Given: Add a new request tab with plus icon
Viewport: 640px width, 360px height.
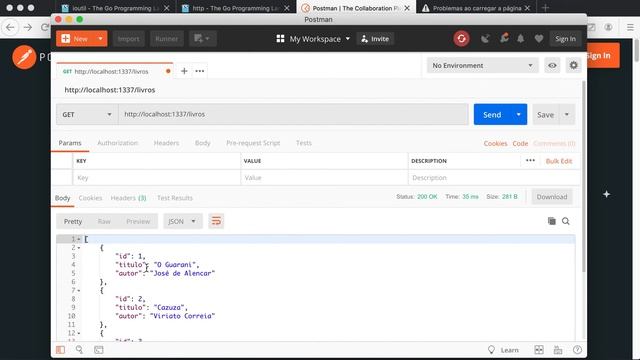Looking at the screenshot, I should (184, 71).
